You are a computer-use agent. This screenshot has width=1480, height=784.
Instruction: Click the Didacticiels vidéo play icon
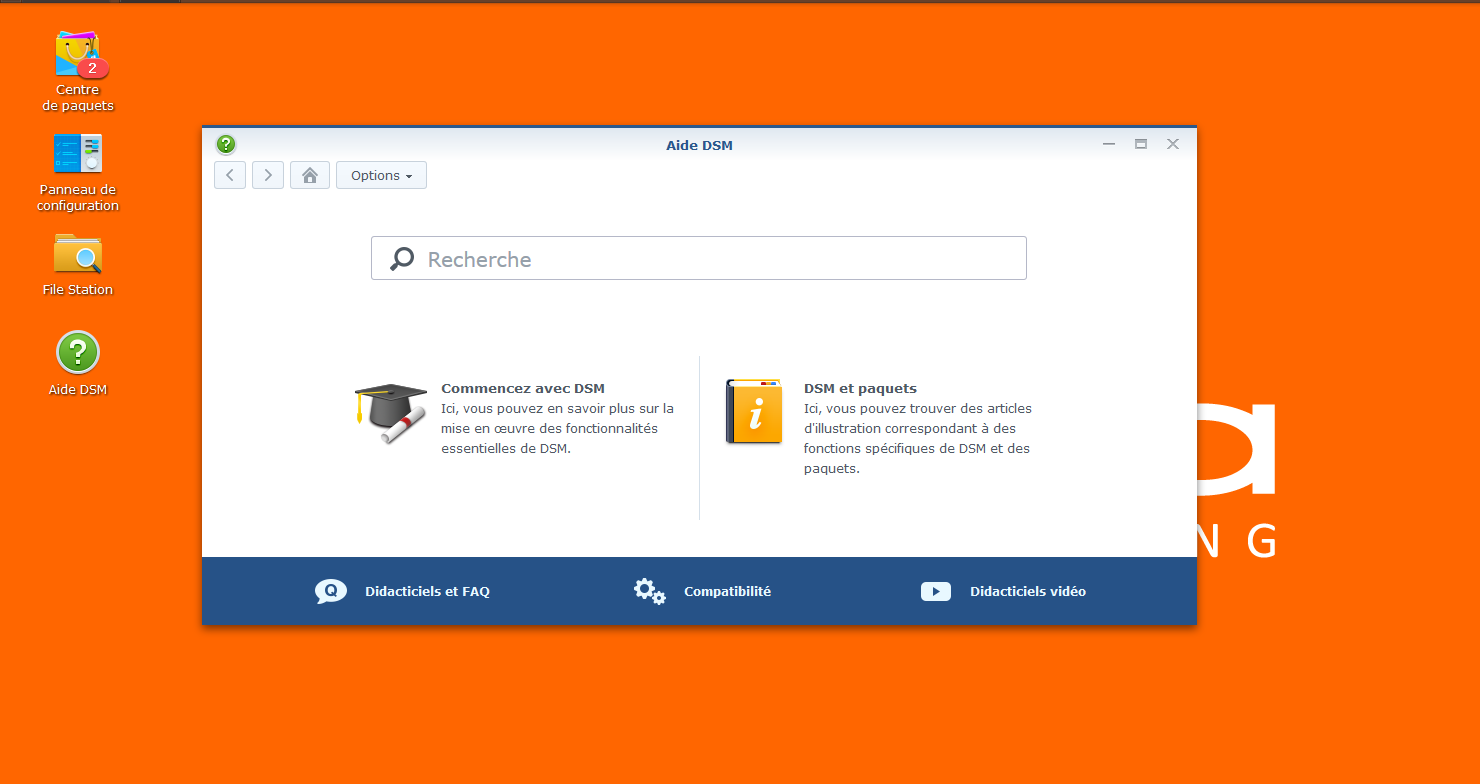tap(936, 591)
